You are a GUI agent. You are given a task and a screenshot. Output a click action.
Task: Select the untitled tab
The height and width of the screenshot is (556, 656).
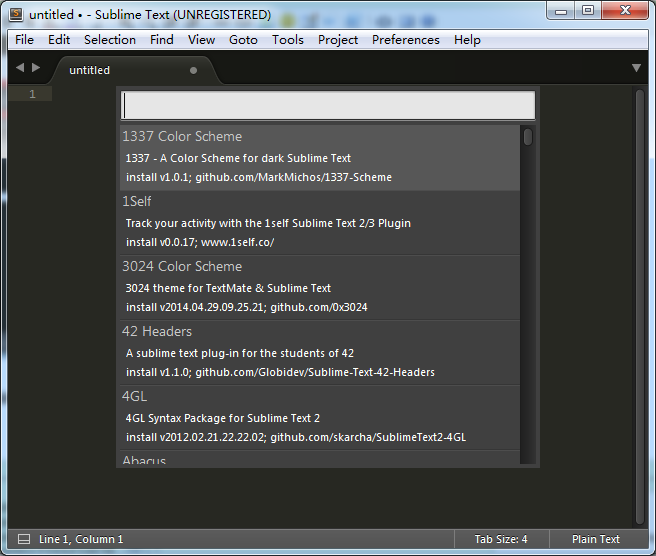[134, 70]
